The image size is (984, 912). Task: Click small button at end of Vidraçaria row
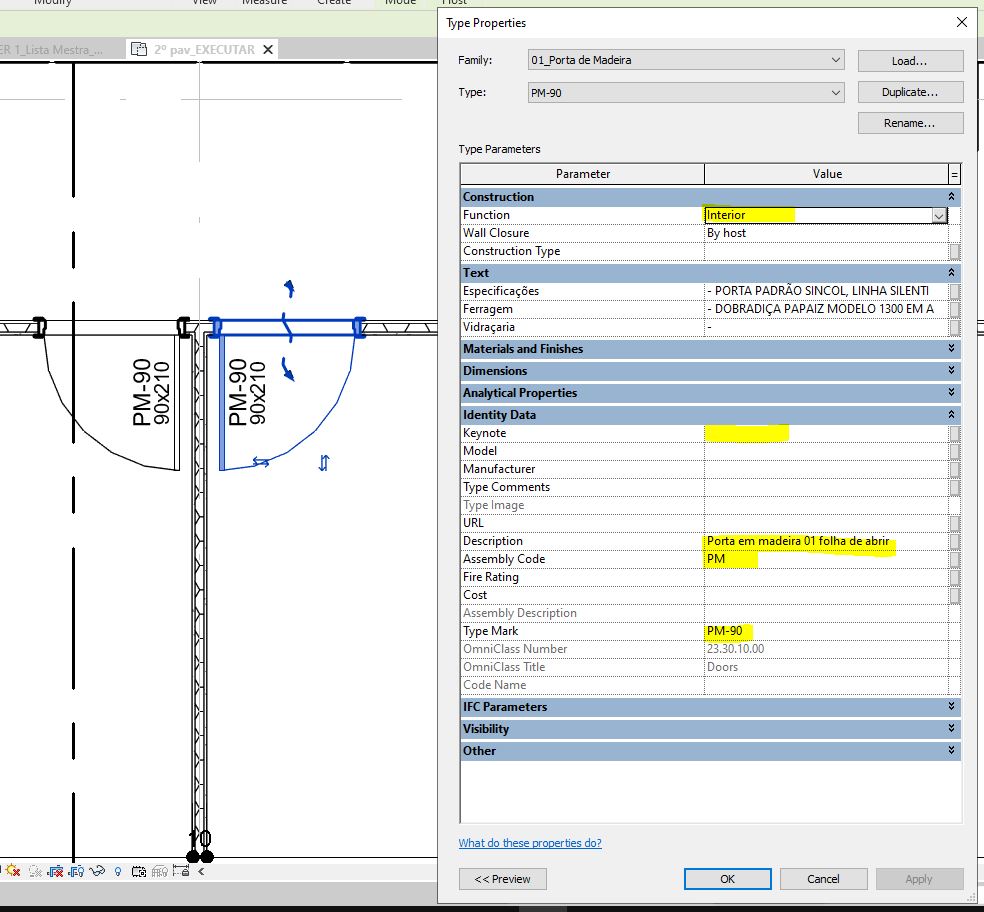(x=955, y=328)
